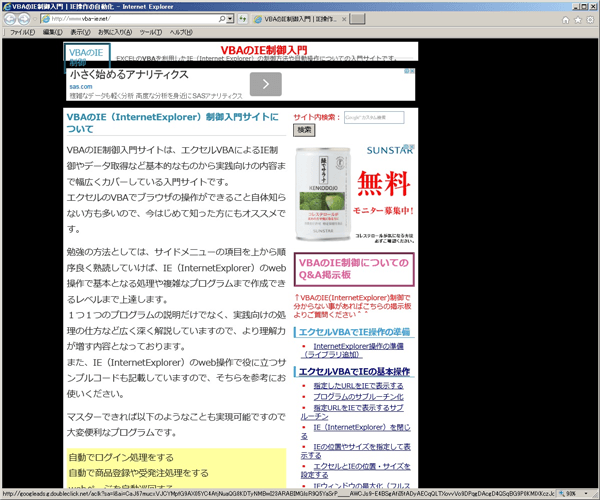The height and width of the screenshot is (500, 600).
Task: Click the sas.com ad link
Action: point(81,87)
